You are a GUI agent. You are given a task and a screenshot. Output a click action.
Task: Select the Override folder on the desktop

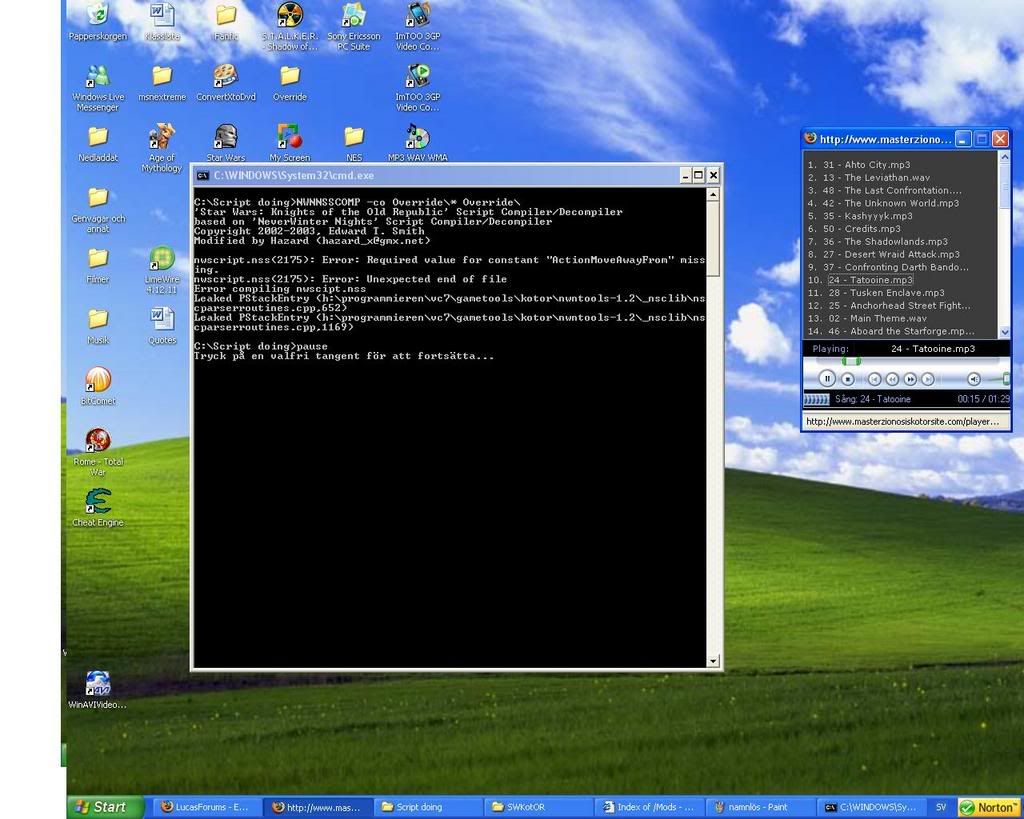pos(290,83)
